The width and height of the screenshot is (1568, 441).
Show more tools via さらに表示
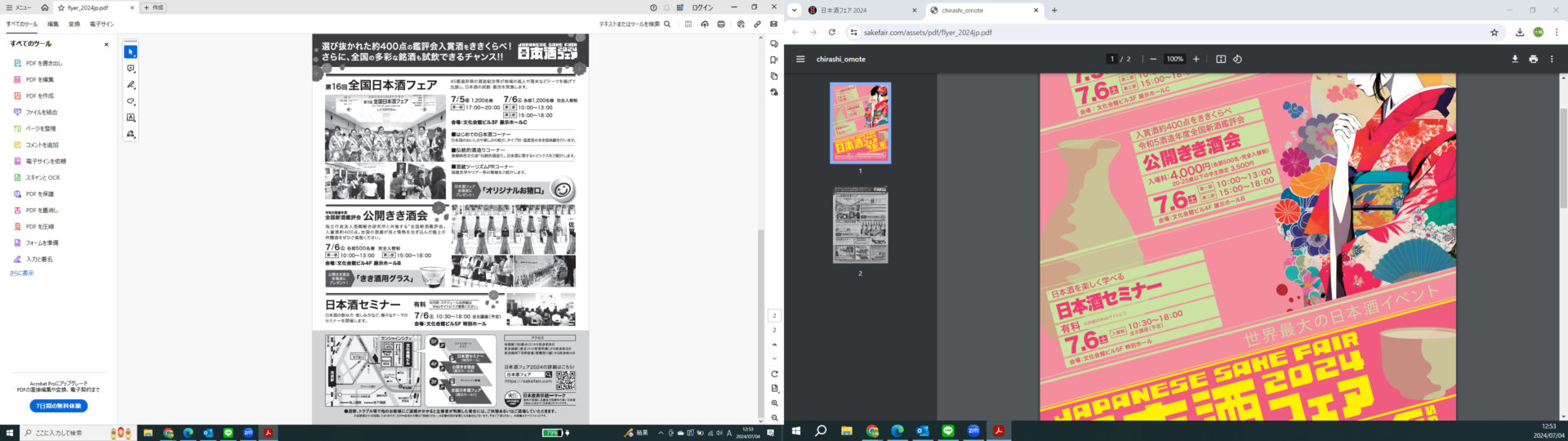[x=22, y=273]
